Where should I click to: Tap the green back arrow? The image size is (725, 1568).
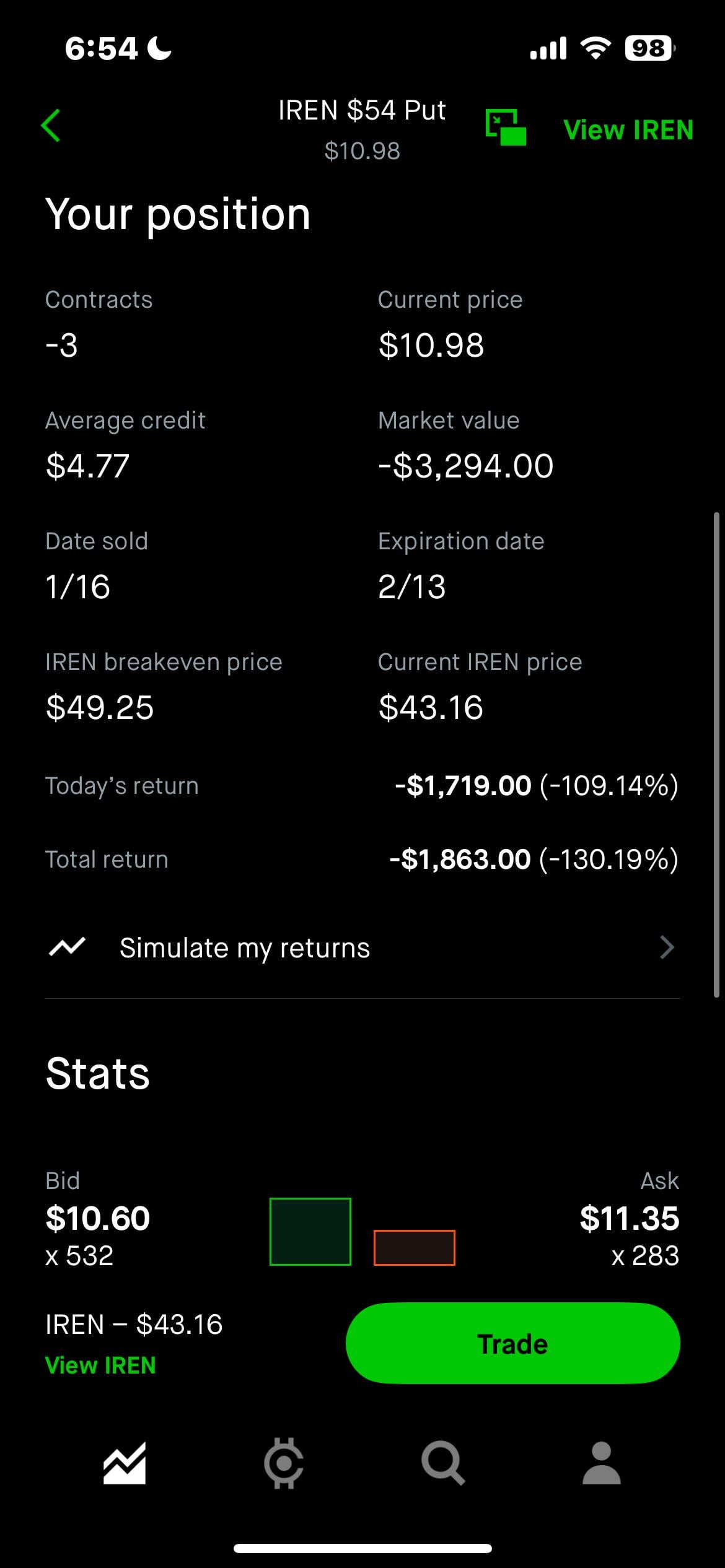point(51,126)
